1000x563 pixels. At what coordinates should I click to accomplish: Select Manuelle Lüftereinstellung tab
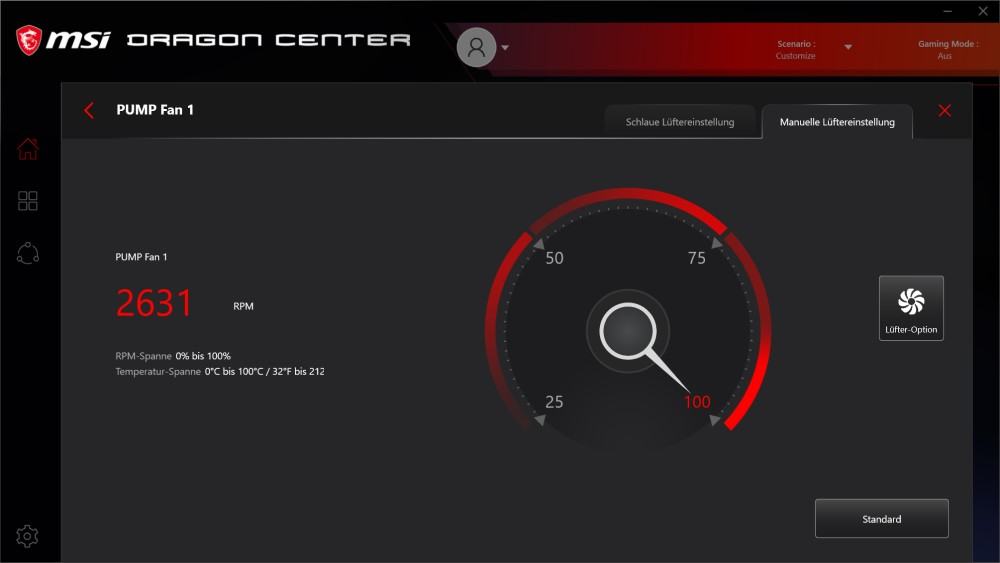837,122
